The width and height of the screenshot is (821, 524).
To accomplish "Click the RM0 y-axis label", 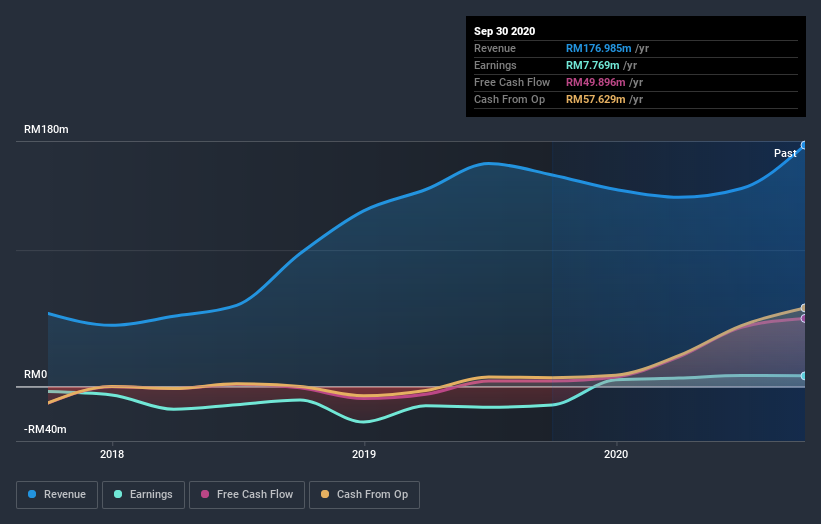I will (x=36, y=374).
